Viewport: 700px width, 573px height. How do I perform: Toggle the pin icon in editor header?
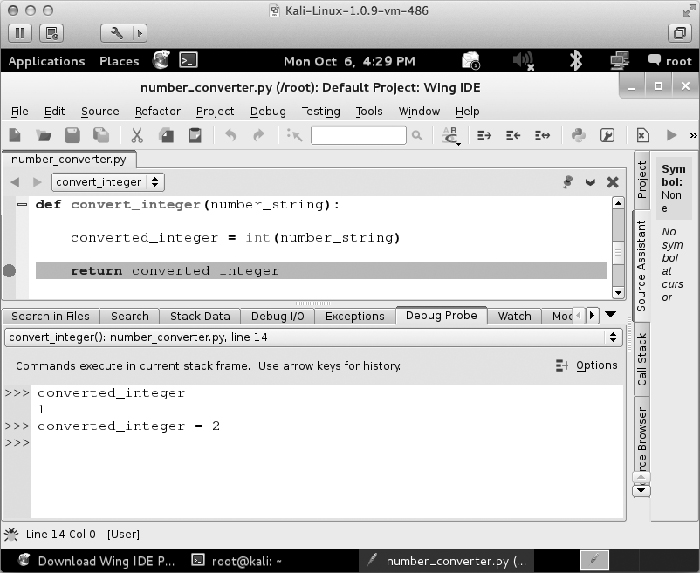point(568,182)
